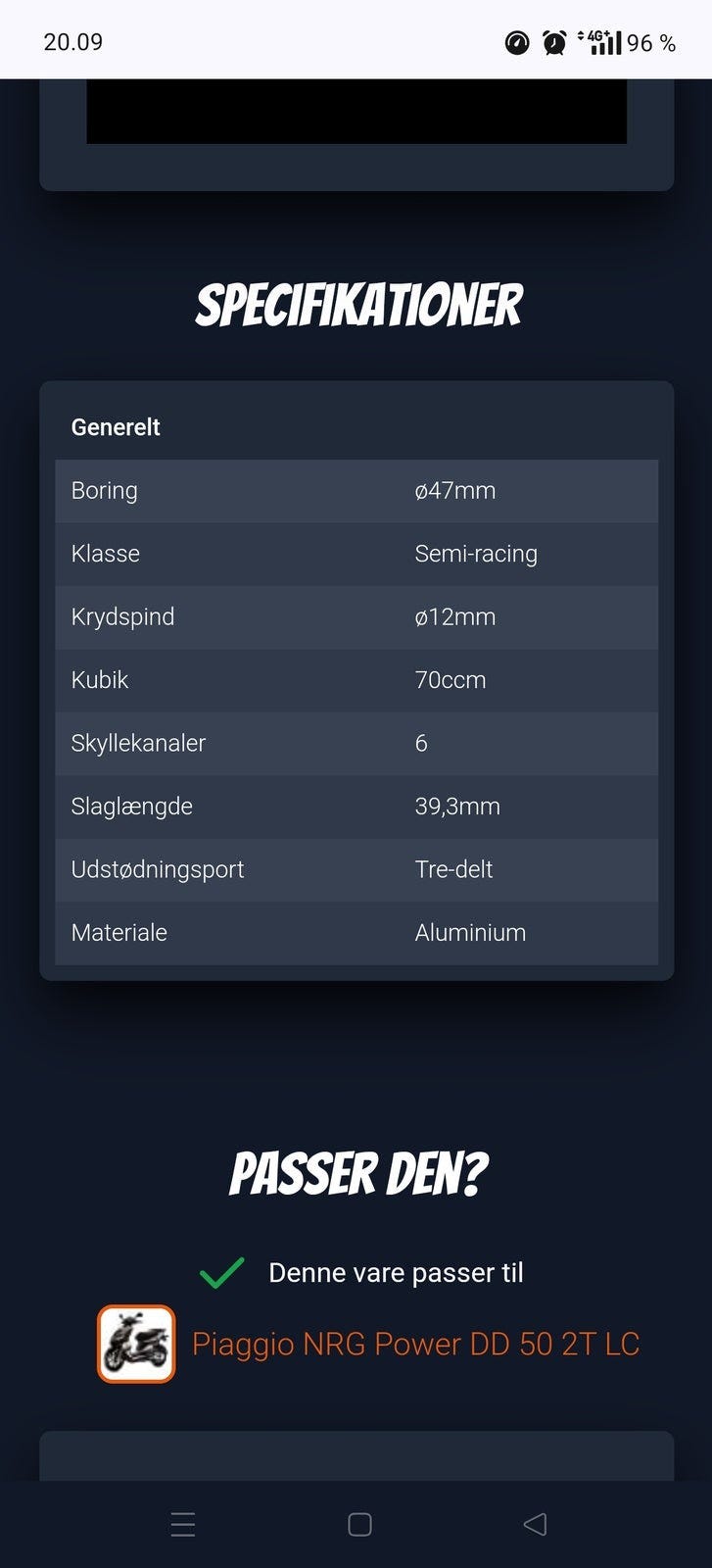This screenshot has height=1568, width=712.
Task: Open recent apps via three-line icon
Action: (183, 1524)
